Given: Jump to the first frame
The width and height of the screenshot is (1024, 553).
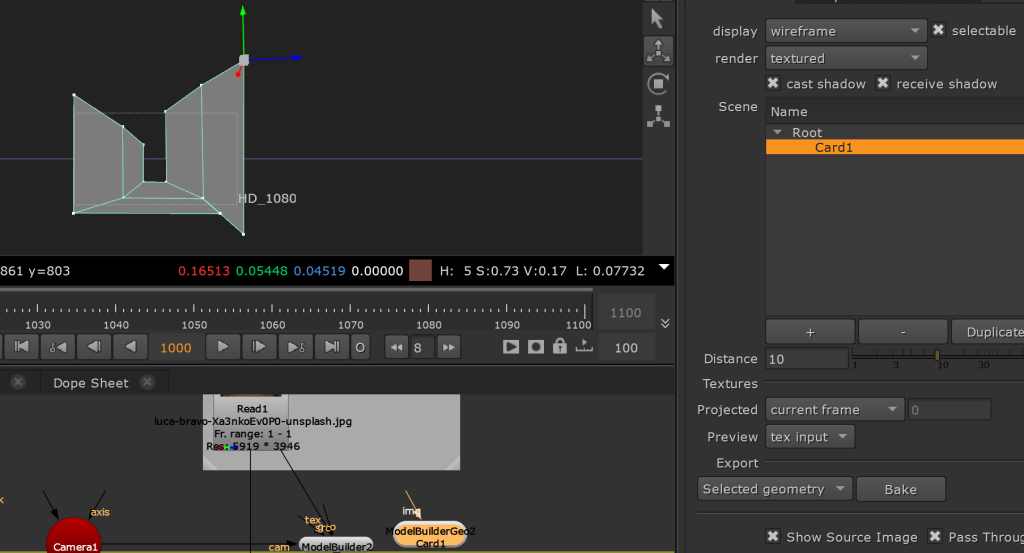Looking at the screenshot, I should point(23,347).
